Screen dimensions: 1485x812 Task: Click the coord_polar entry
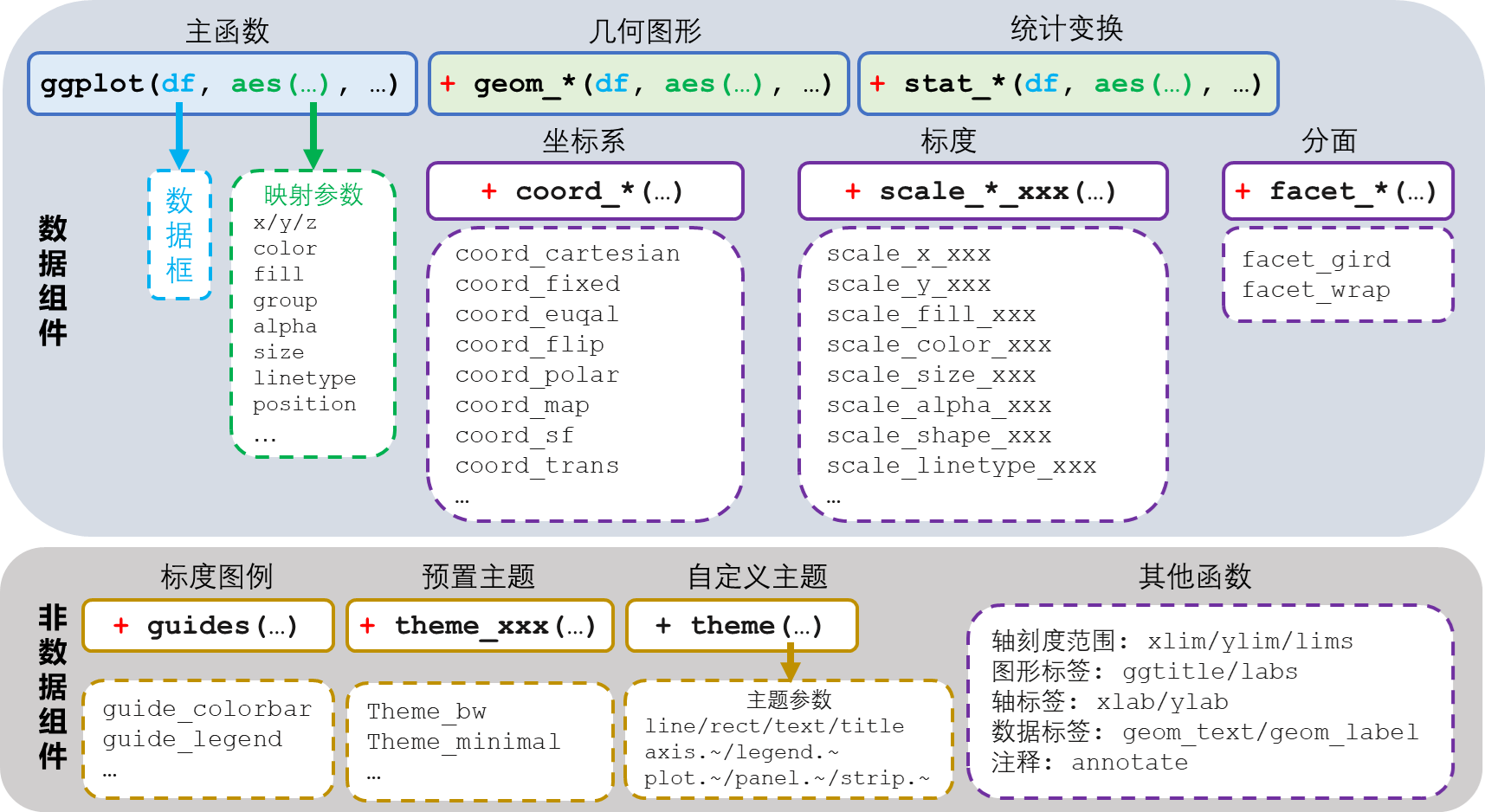tap(537, 375)
